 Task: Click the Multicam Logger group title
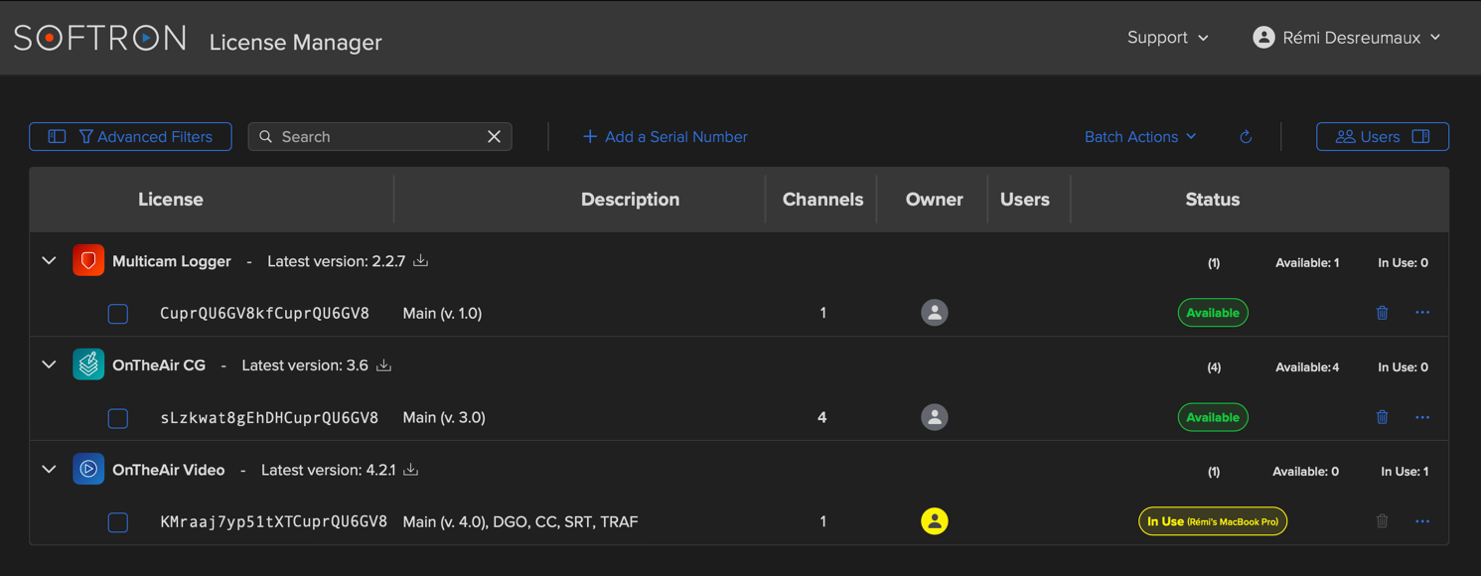171,261
